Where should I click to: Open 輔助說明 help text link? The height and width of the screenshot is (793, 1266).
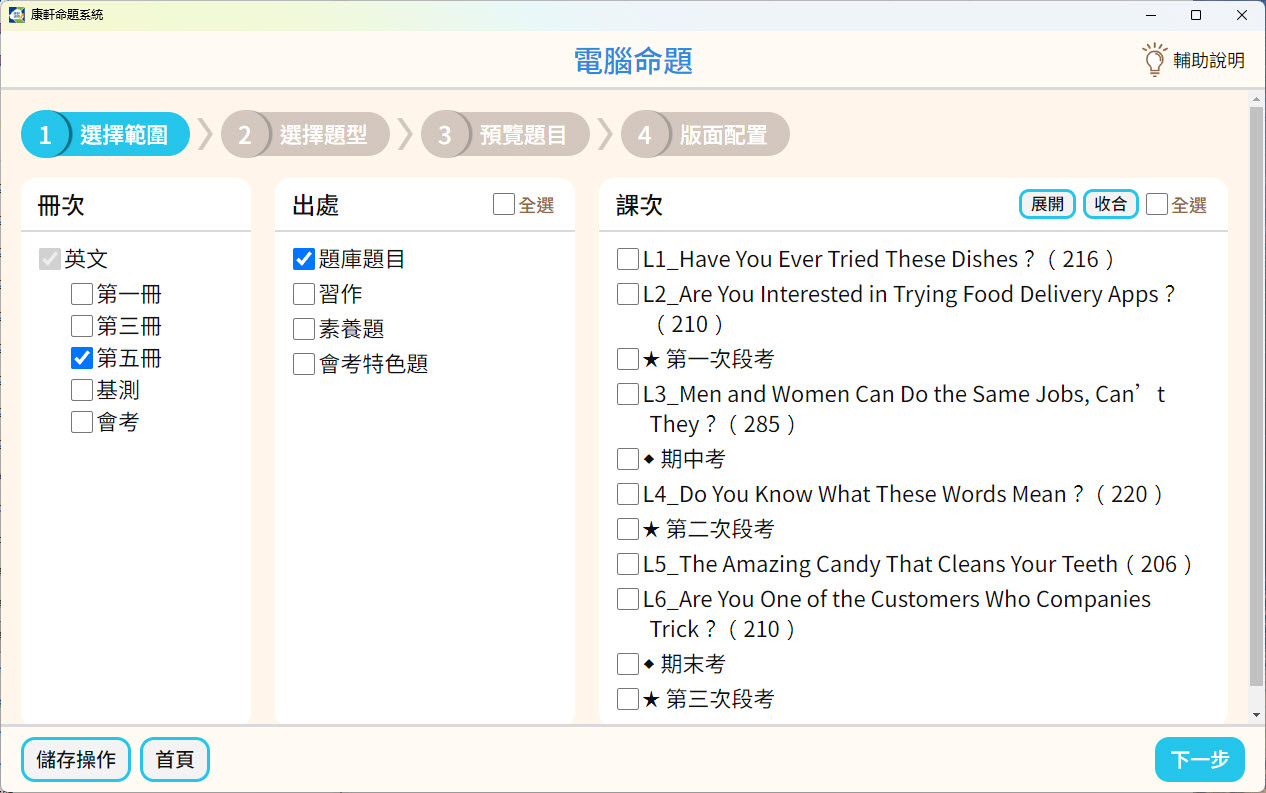[x=1209, y=60]
